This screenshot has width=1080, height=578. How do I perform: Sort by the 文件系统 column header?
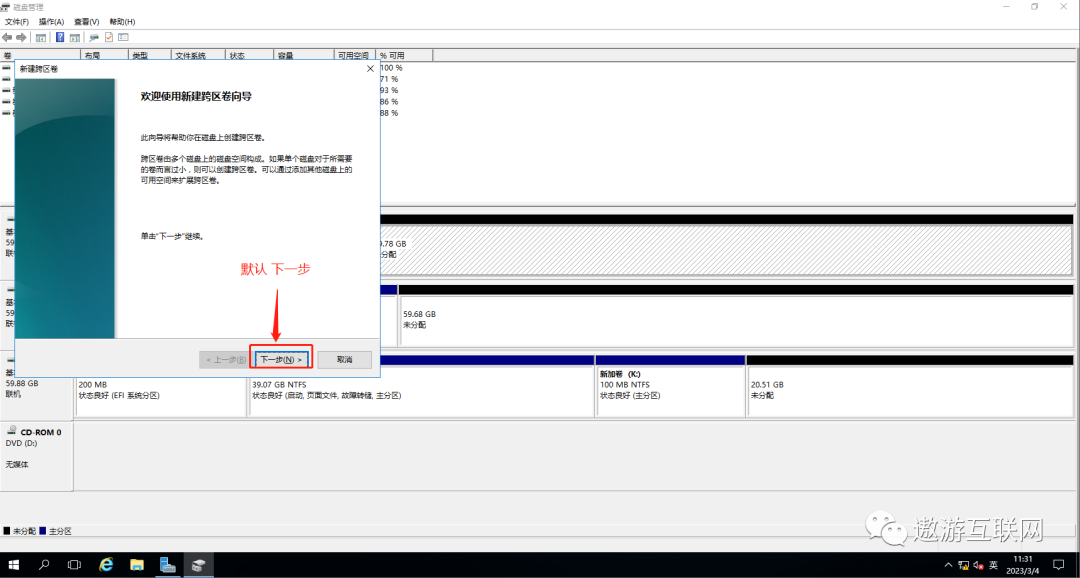[198, 55]
